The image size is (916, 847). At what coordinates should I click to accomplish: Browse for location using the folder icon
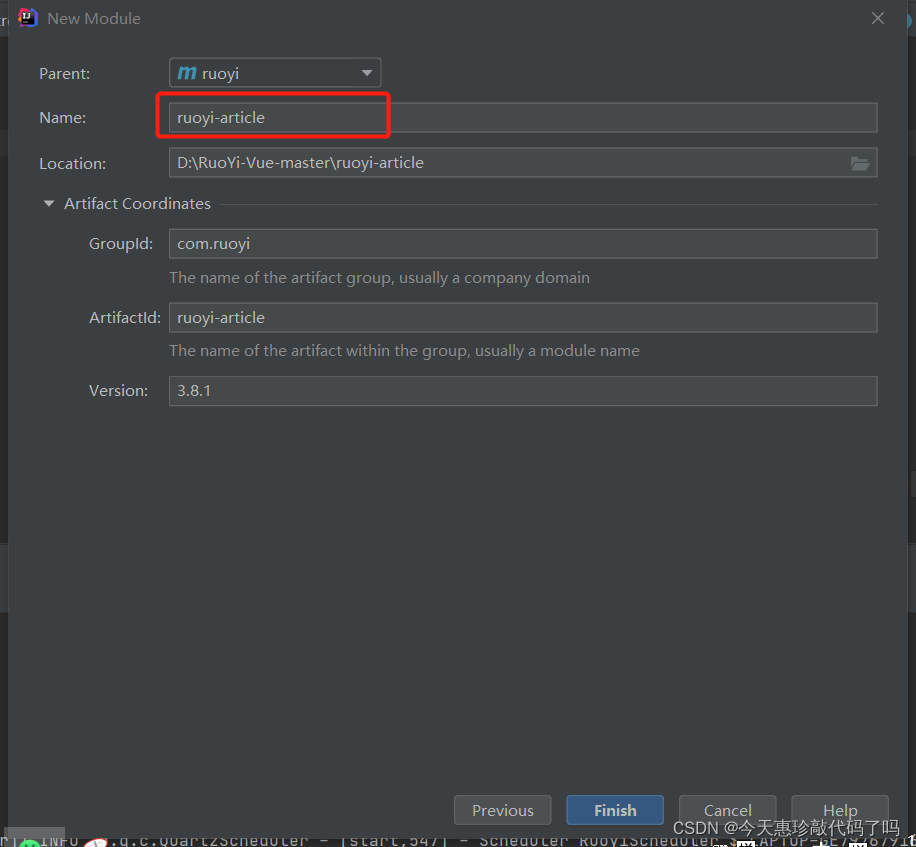pyautogui.click(x=859, y=164)
